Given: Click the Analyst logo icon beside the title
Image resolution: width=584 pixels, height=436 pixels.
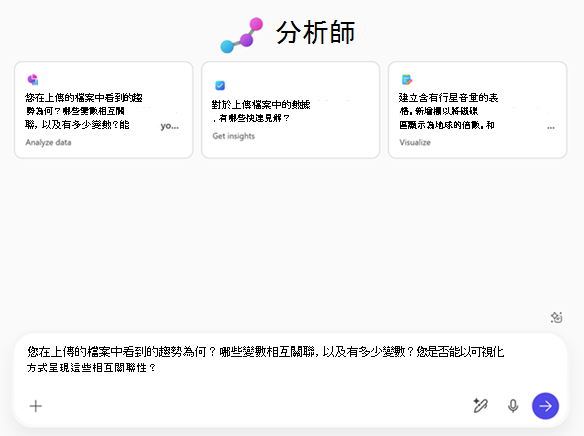Looking at the screenshot, I should (x=242, y=35).
